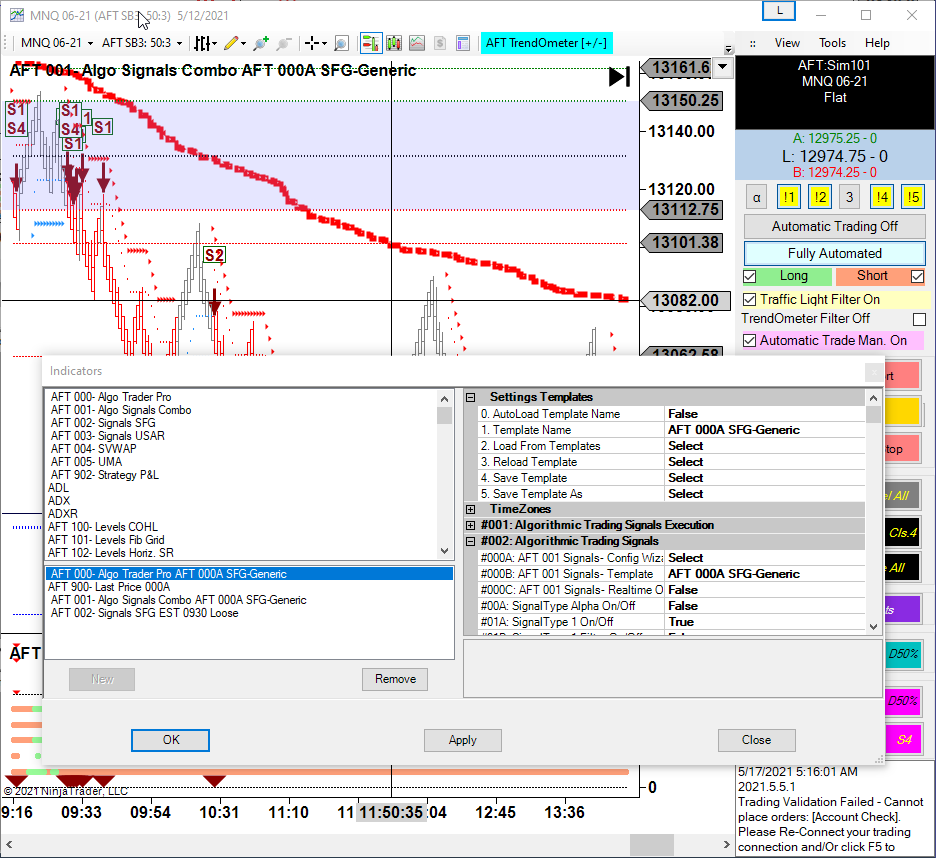
Task: Collapse the Settings Templates section
Action: tap(471, 398)
